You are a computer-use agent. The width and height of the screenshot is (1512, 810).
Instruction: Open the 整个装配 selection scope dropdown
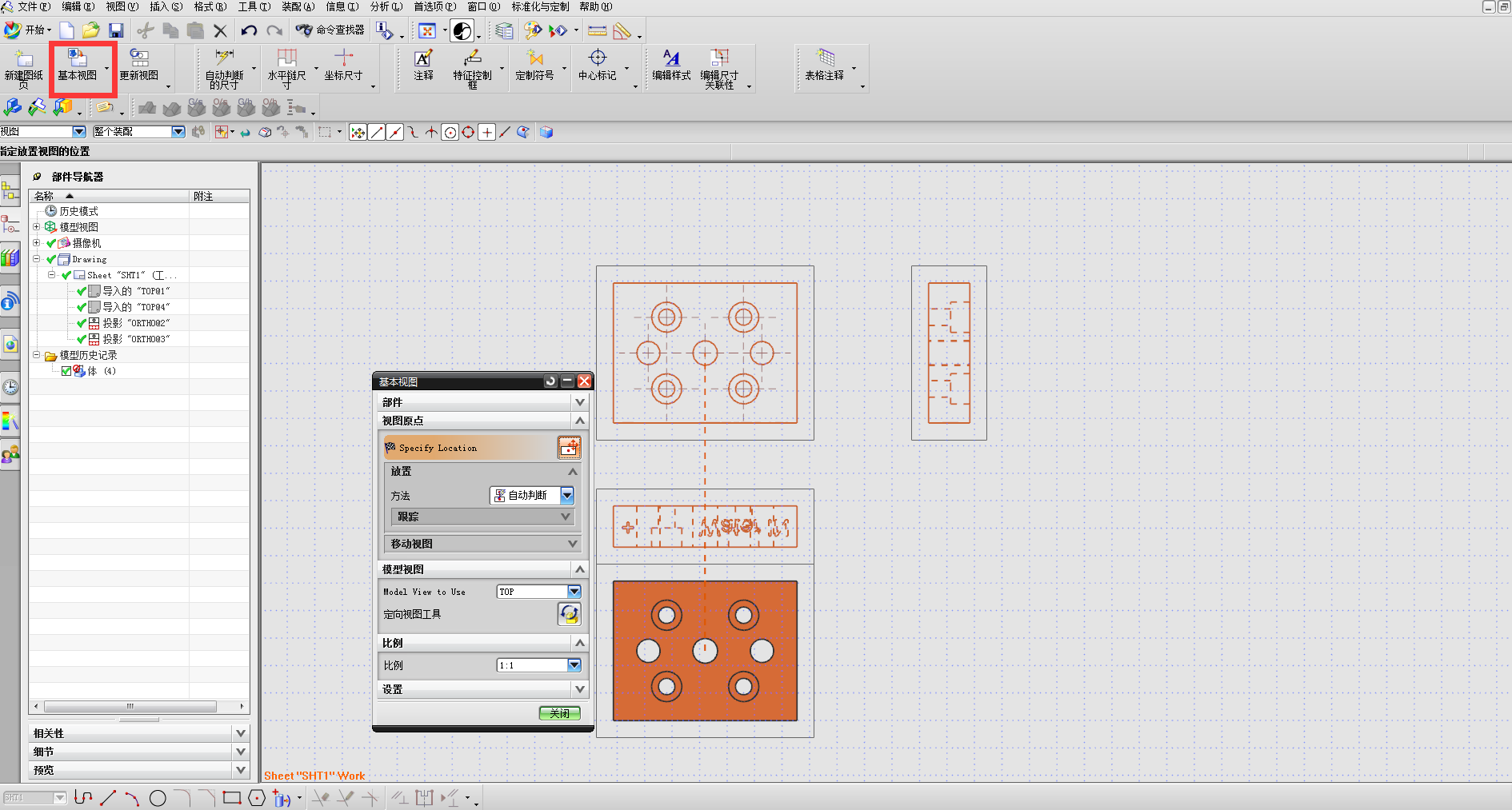pos(178,132)
